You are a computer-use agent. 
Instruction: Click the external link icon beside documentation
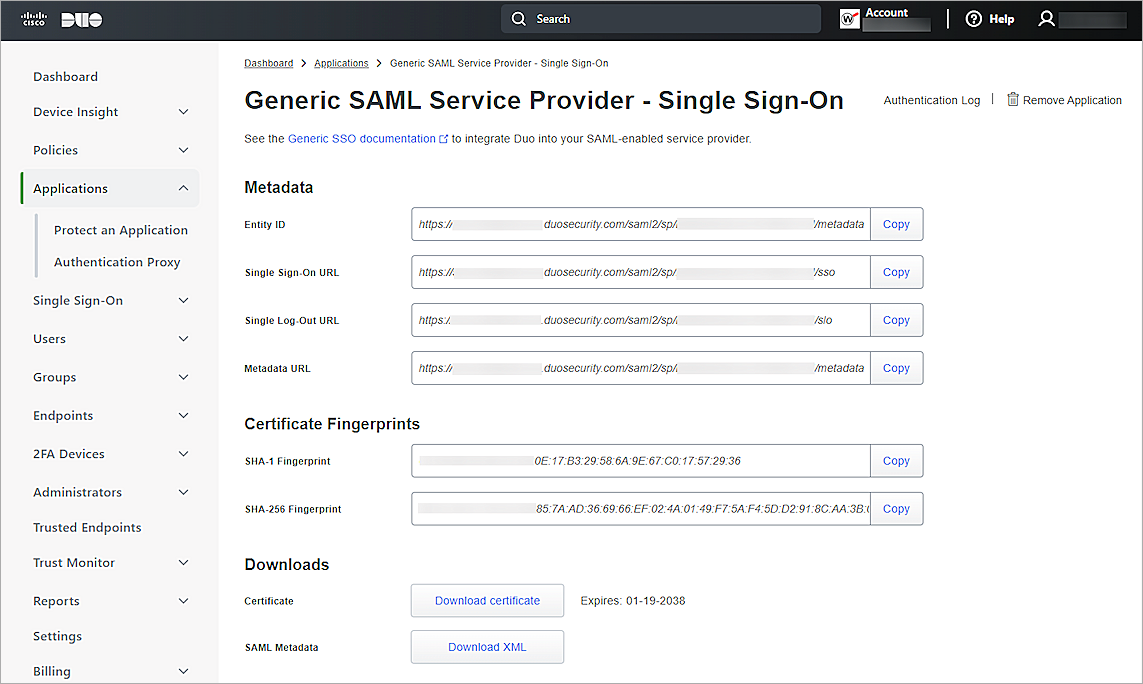point(443,139)
